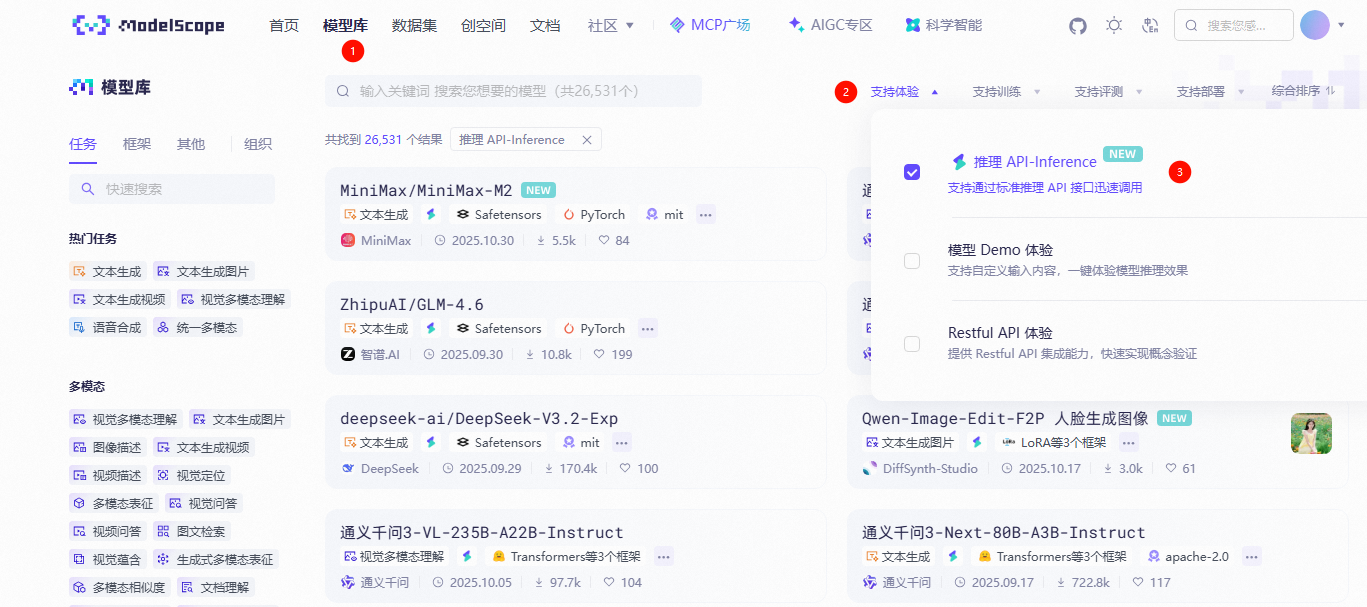
Task: Filter by 文本生成 under 热门任务
Action: (107, 271)
